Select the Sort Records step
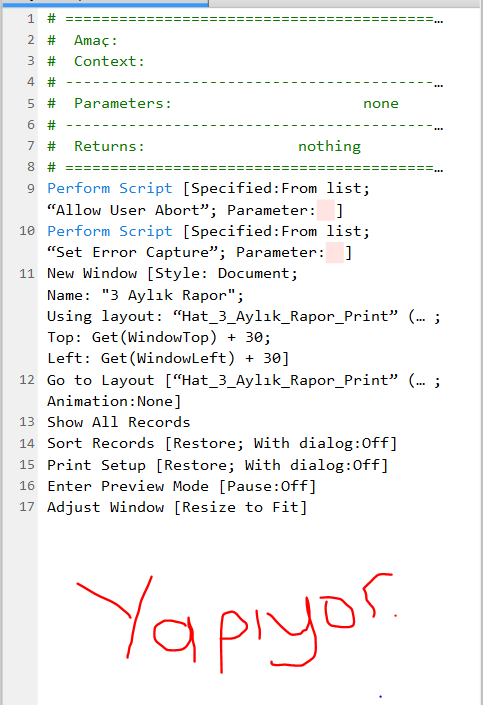The height and width of the screenshot is (705, 483). (x=222, y=443)
